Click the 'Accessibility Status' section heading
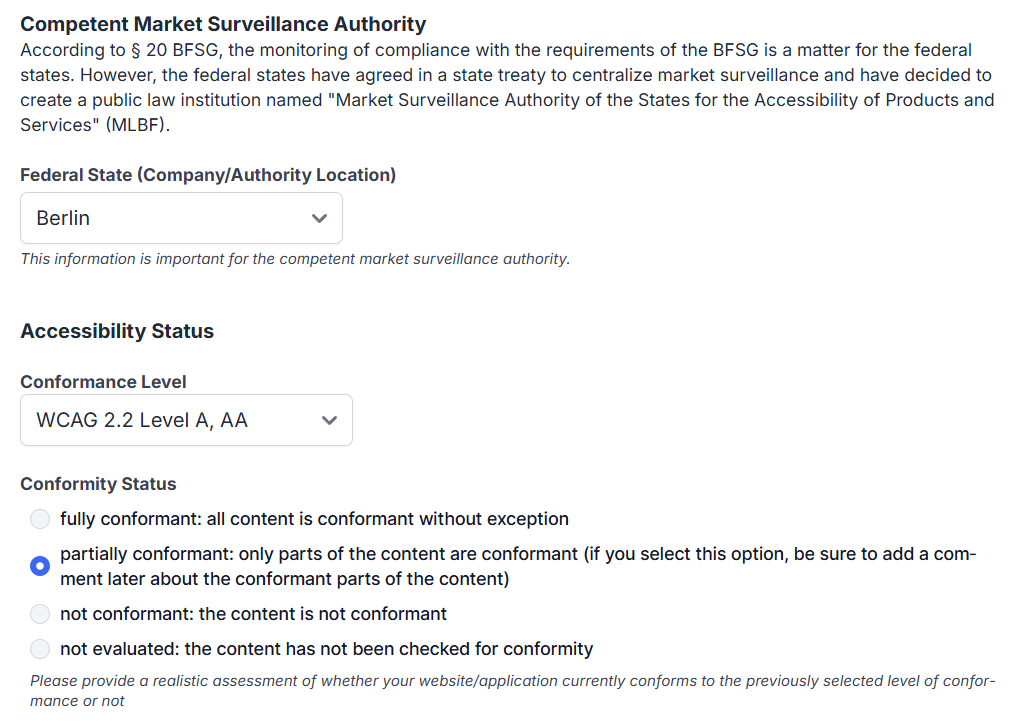This screenshot has height=721, width=1018. 117,331
